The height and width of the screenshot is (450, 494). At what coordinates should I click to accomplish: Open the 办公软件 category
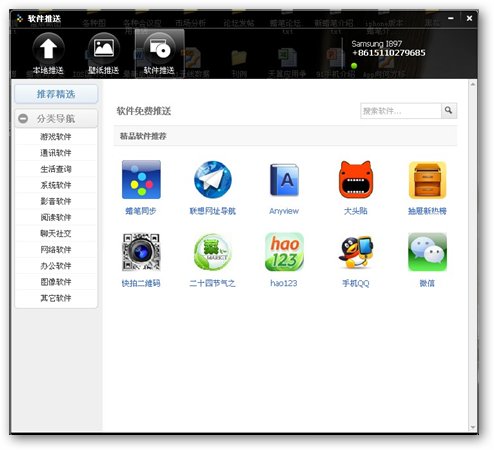tap(56, 266)
